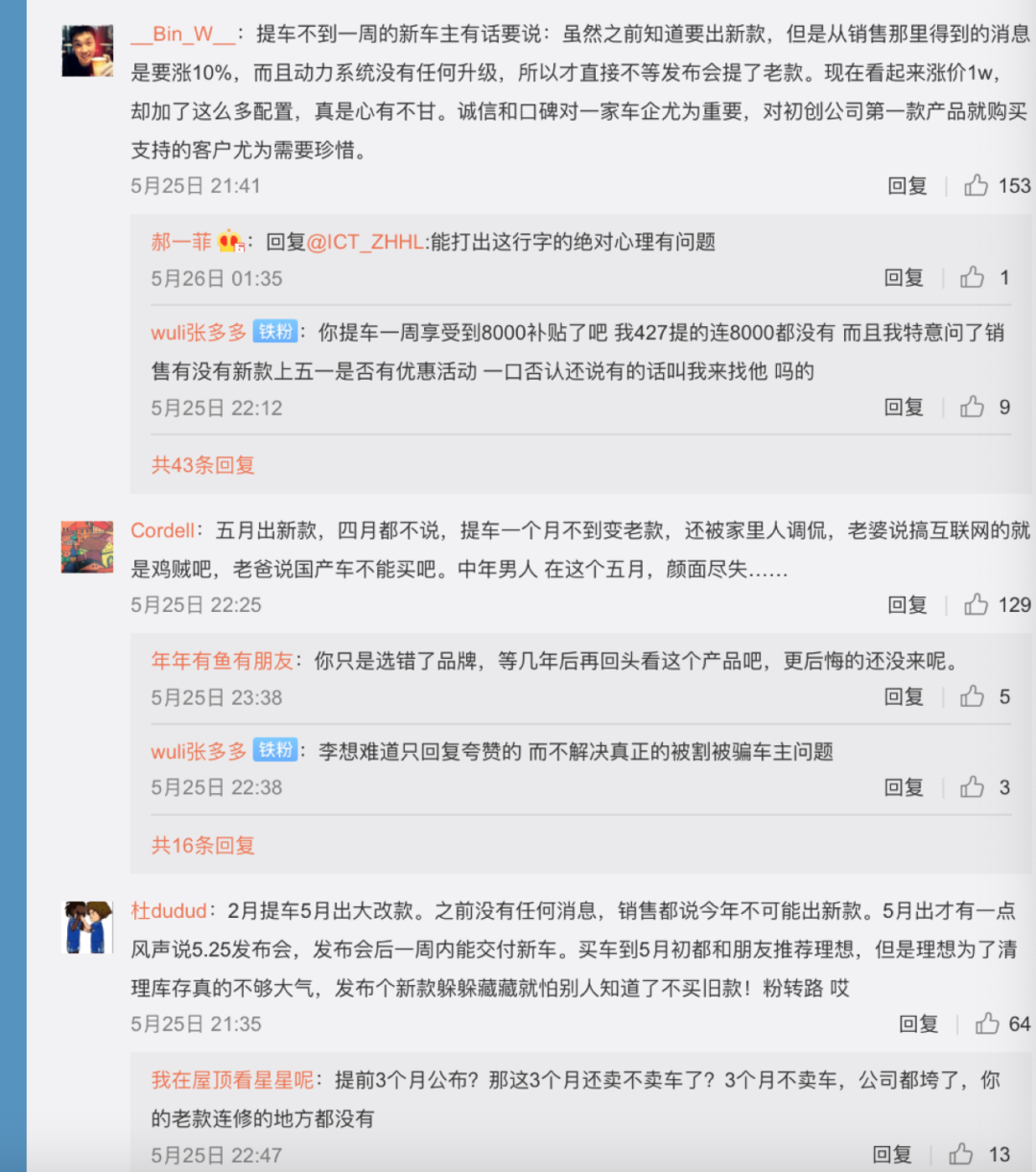
Task: Open 我在屋顶看星星呢's username link
Action: (x=232, y=1080)
